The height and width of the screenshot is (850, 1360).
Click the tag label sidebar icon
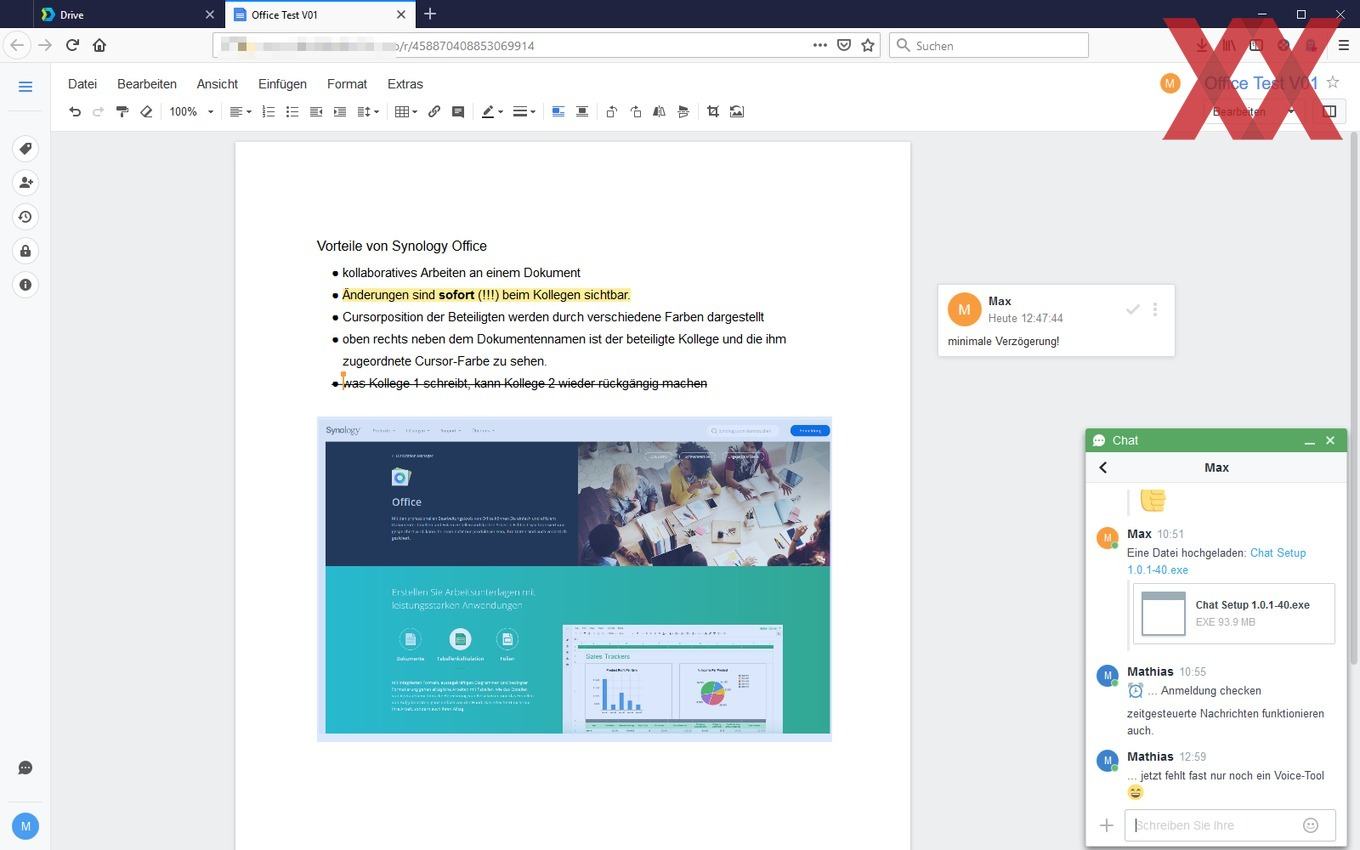tap(26, 149)
